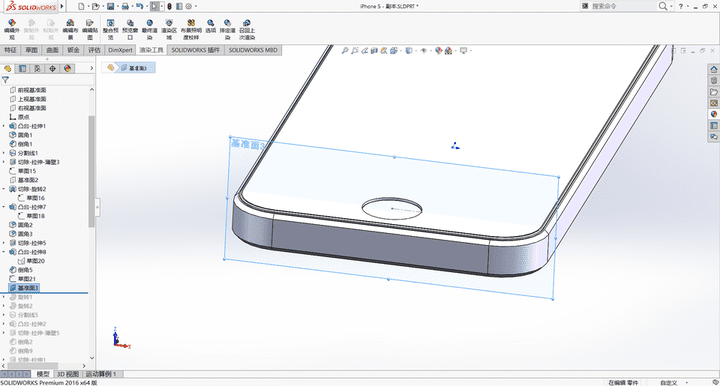Click the home button ellipse on phone model

(392, 209)
